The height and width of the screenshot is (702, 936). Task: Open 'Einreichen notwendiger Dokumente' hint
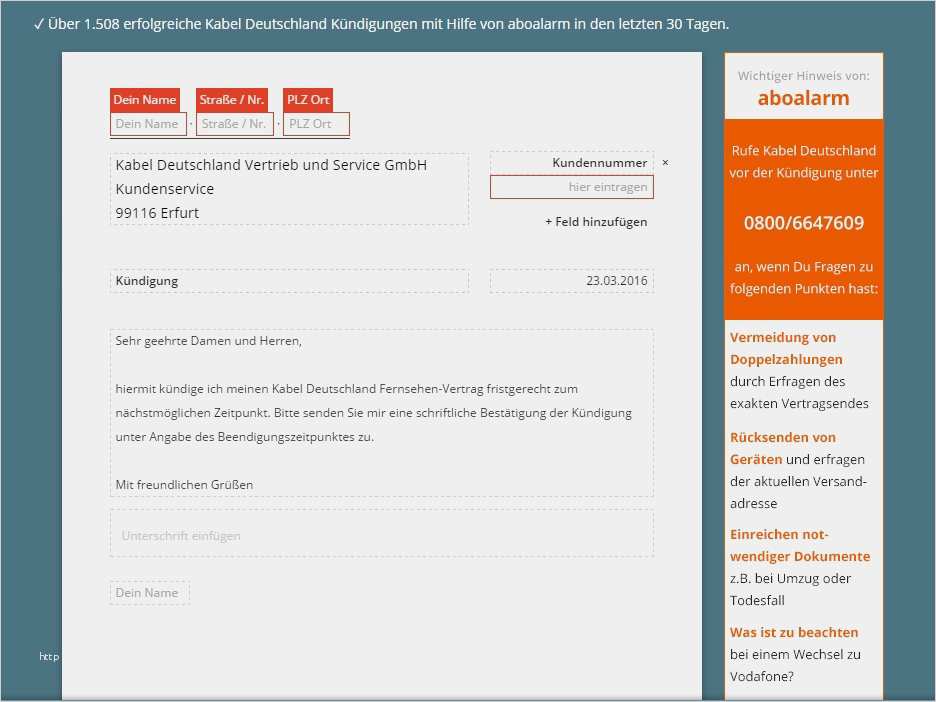799,545
